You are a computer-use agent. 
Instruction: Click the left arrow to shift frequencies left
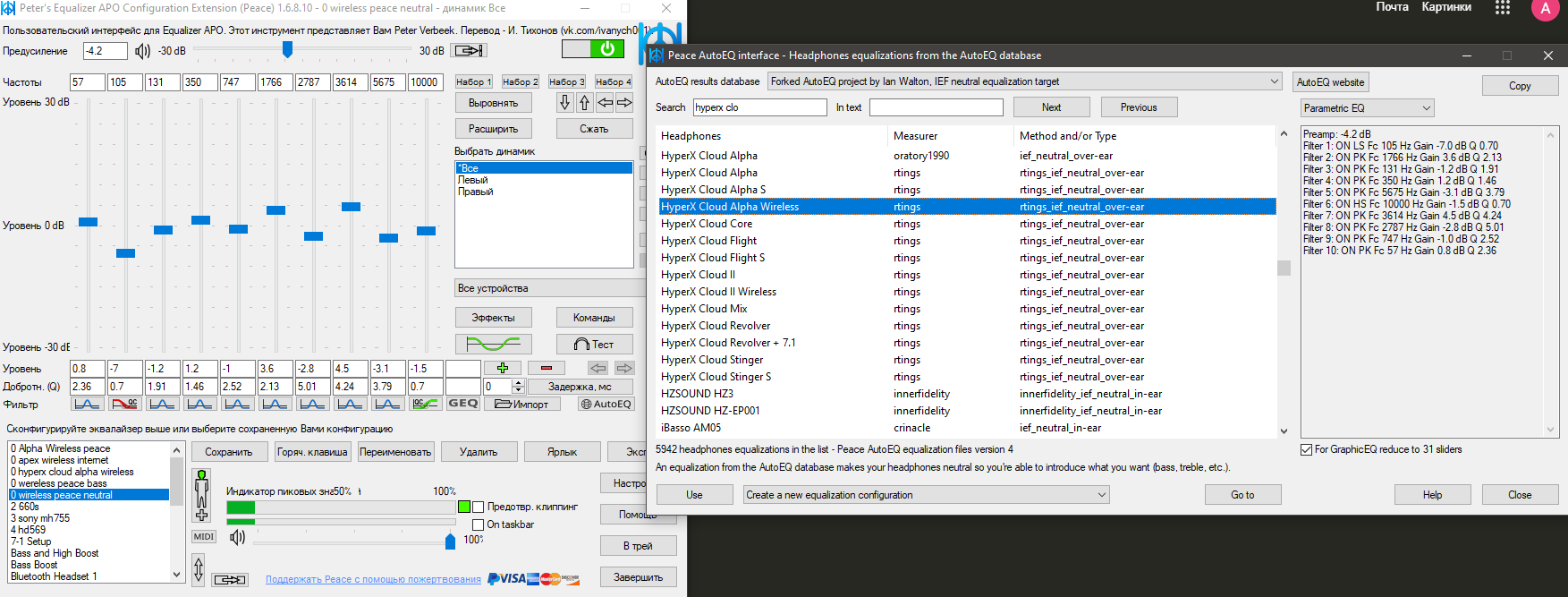605,102
